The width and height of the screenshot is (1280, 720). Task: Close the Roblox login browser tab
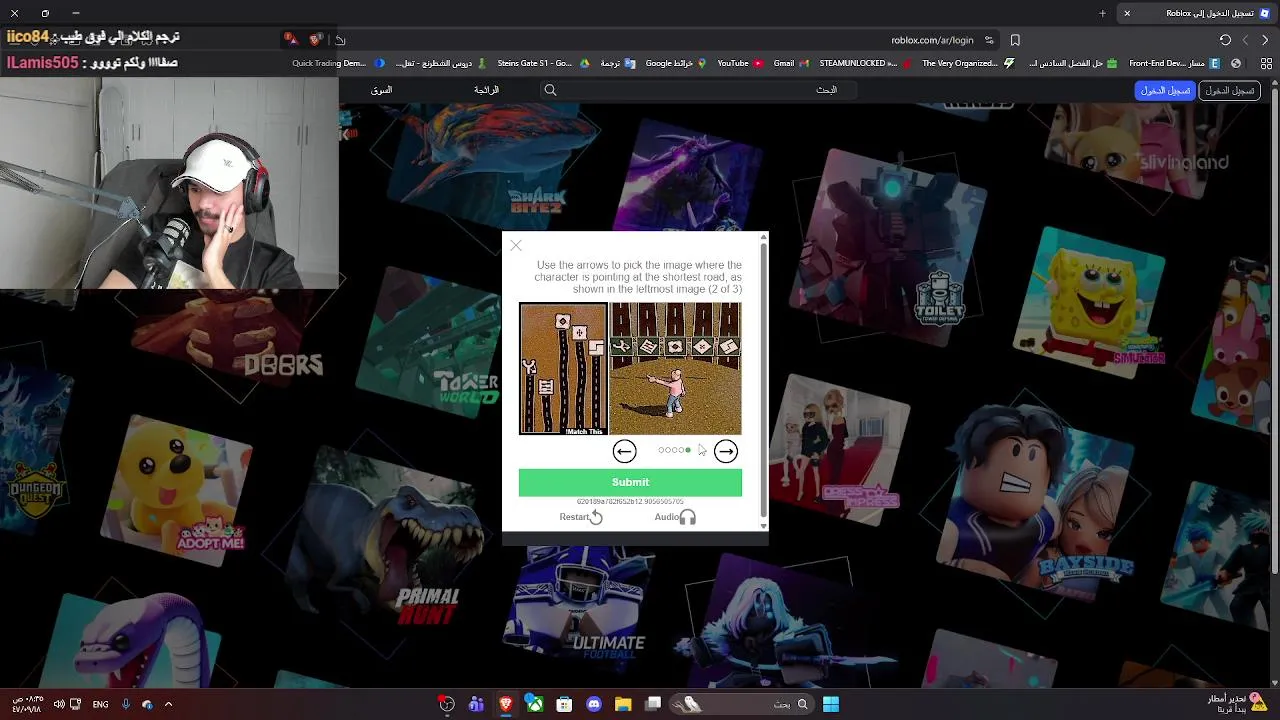click(x=1127, y=13)
